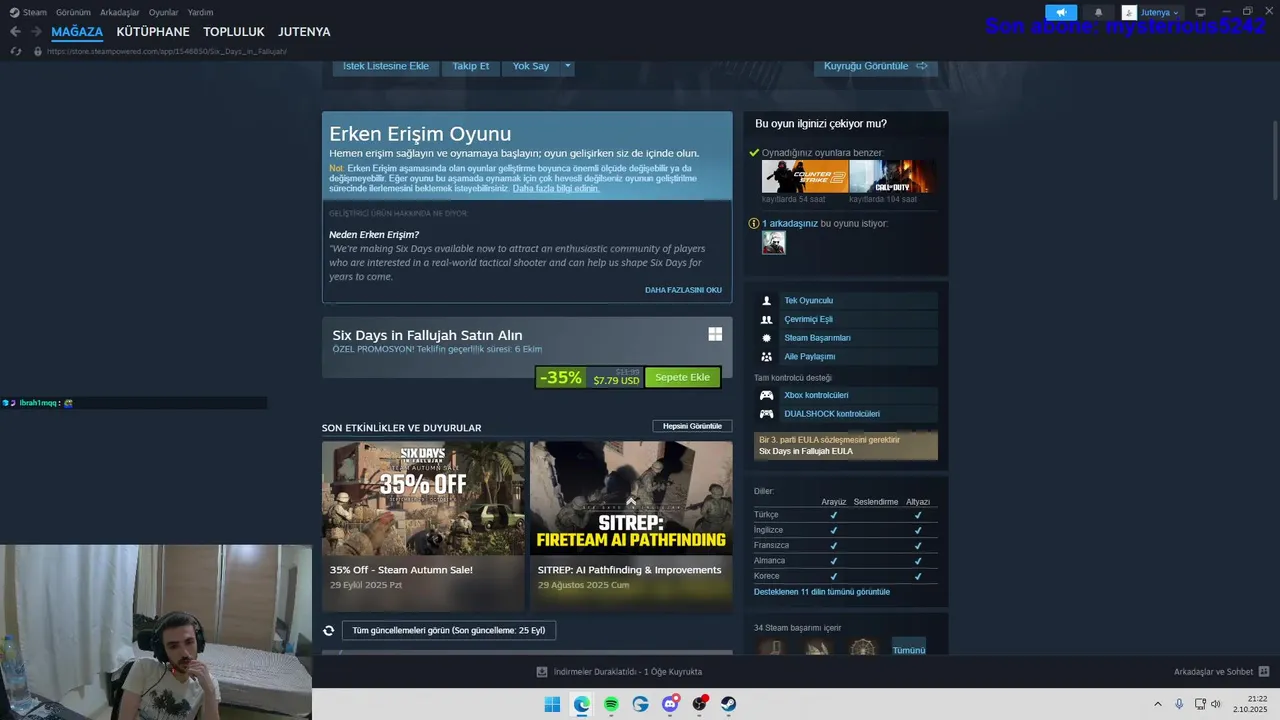Click the Tek Oyunculu person icon
This screenshot has height=720, width=1280.
[x=766, y=300]
